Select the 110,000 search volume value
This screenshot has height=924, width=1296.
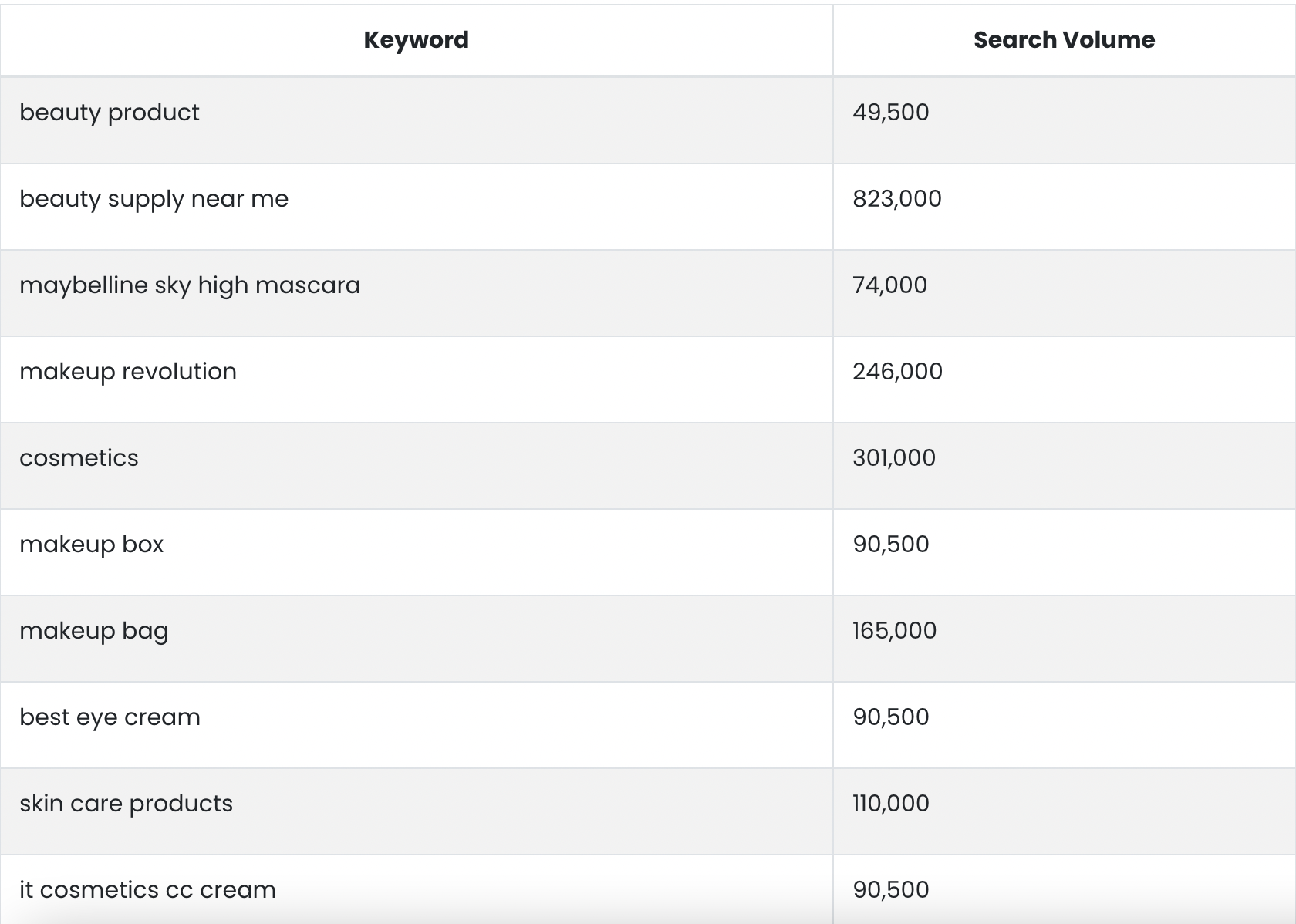pyautogui.click(x=890, y=804)
